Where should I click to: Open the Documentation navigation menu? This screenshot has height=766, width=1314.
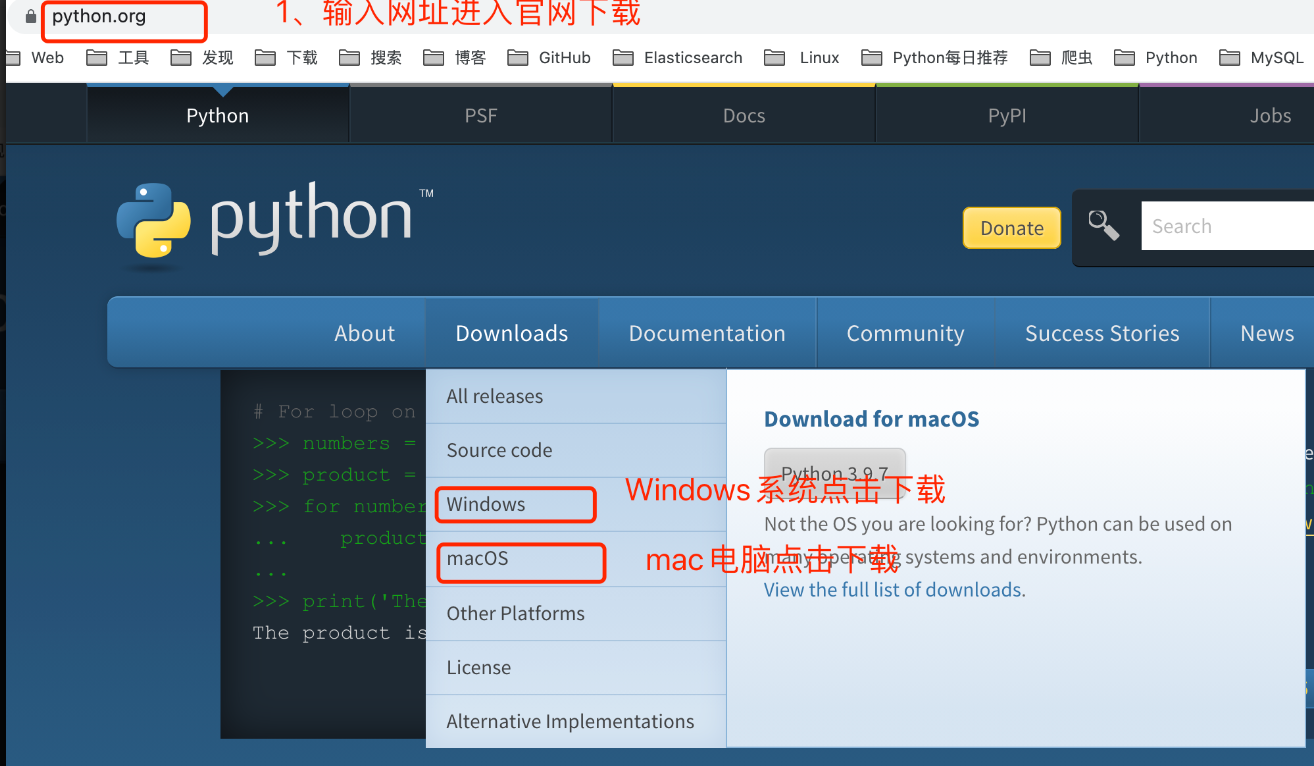[707, 333]
